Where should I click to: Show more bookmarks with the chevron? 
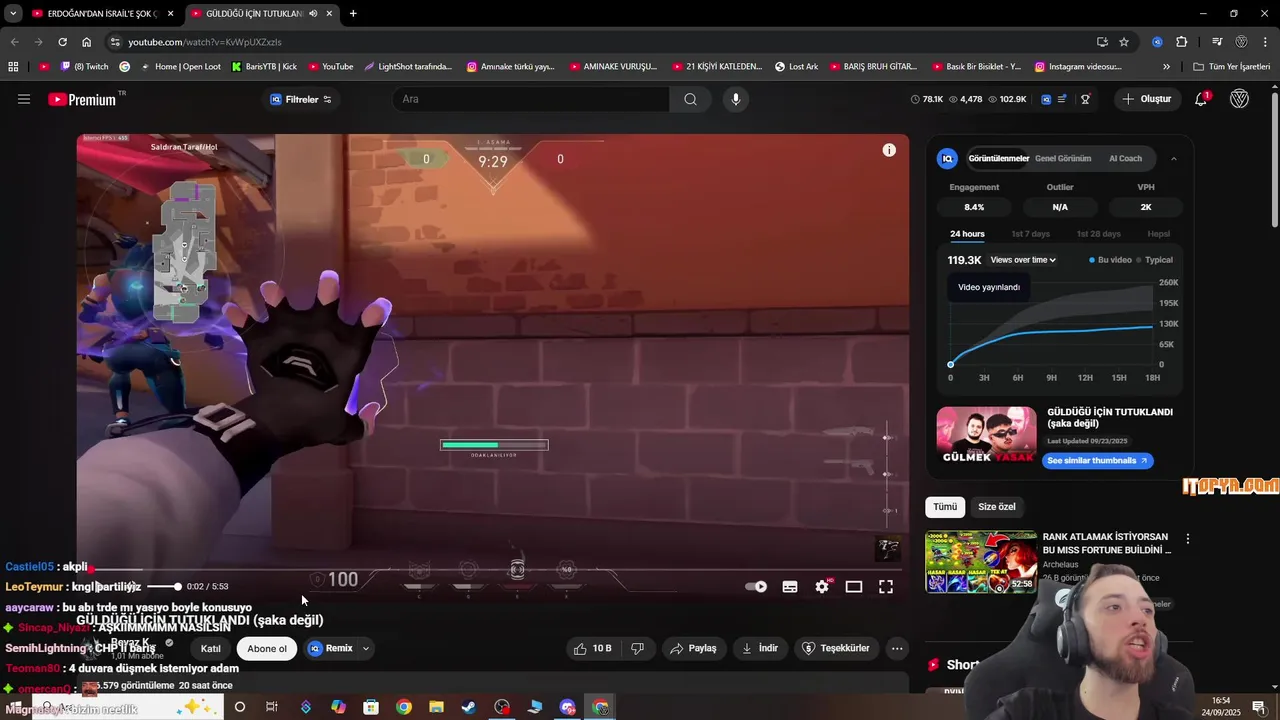click(1166, 67)
